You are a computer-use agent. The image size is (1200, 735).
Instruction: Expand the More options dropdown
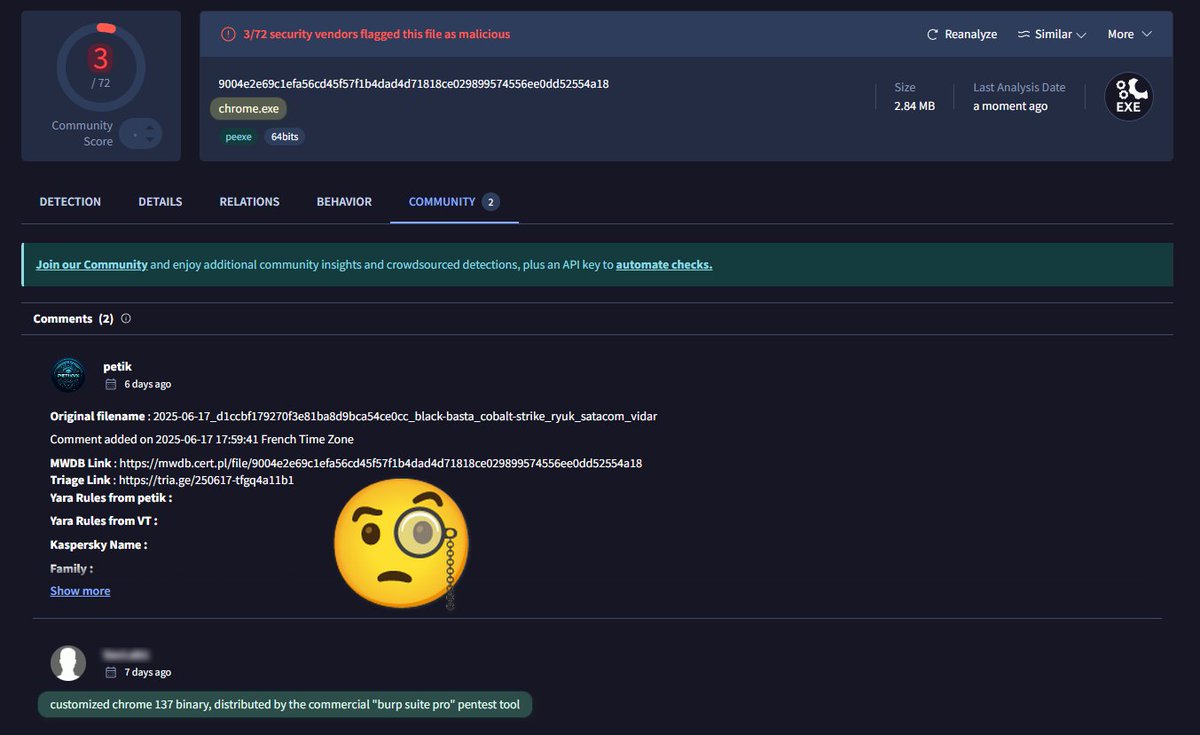(1130, 34)
